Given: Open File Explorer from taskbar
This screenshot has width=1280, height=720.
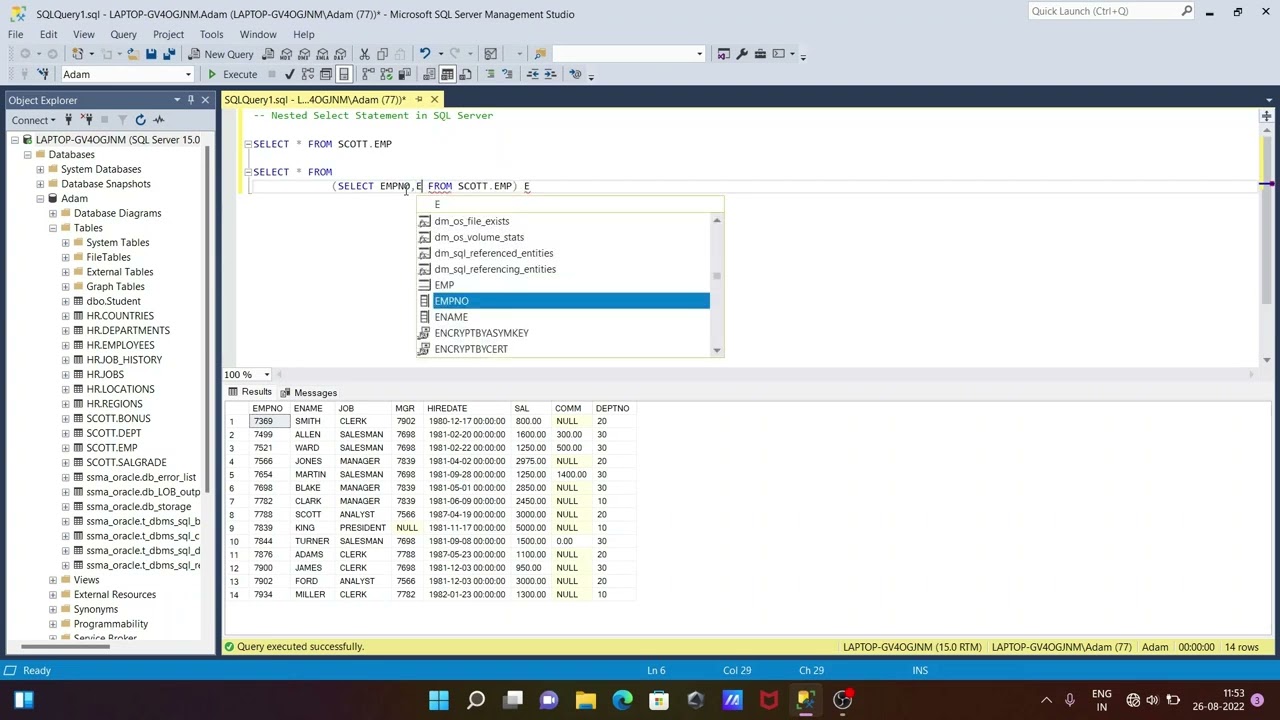Looking at the screenshot, I should pyautogui.click(x=586, y=700).
